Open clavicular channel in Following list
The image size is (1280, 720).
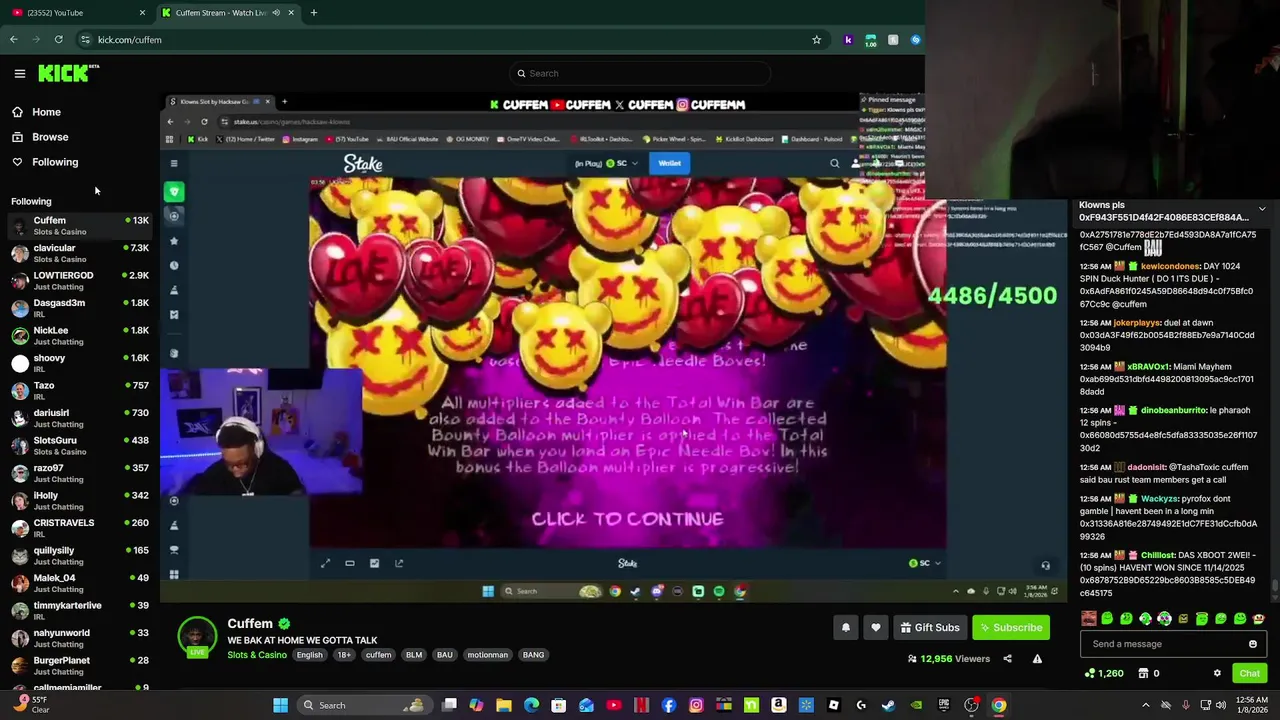tap(80, 253)
